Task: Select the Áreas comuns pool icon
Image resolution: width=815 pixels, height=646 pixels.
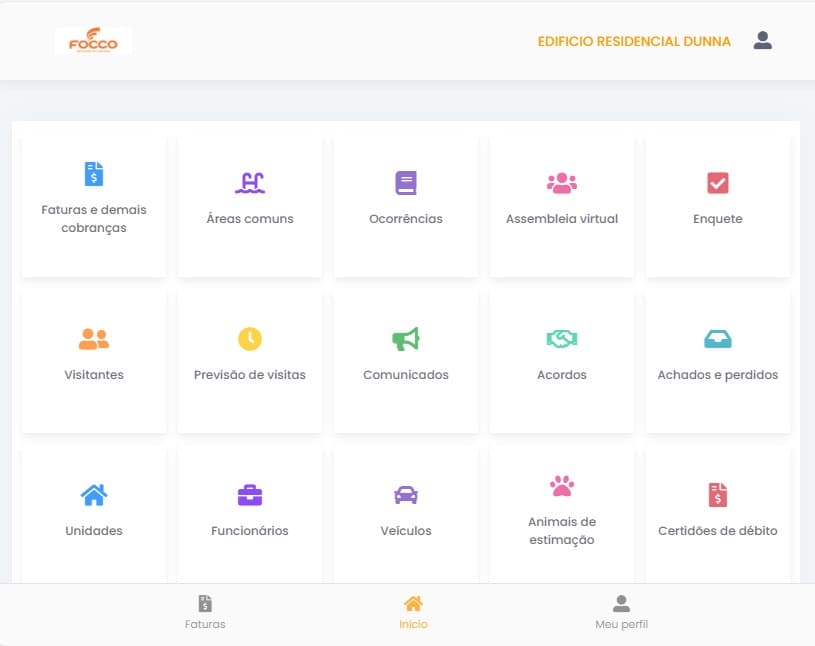Action: click(x=249, y=182)
